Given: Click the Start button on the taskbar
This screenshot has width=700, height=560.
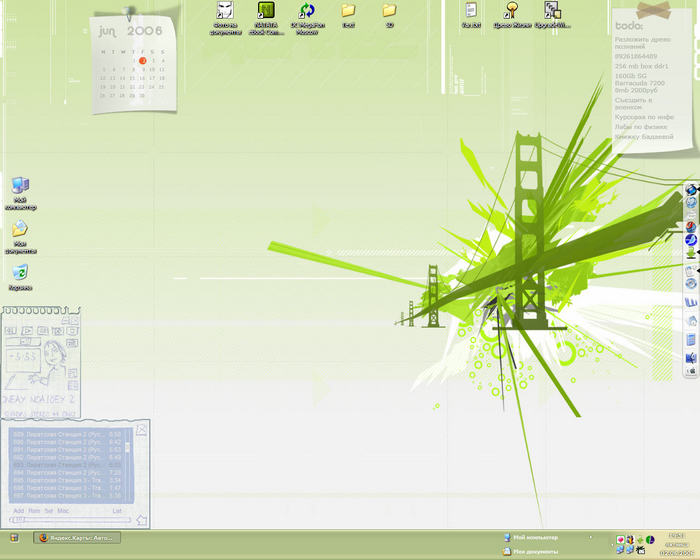Looking at the screenshot, I should click(14, 538).
